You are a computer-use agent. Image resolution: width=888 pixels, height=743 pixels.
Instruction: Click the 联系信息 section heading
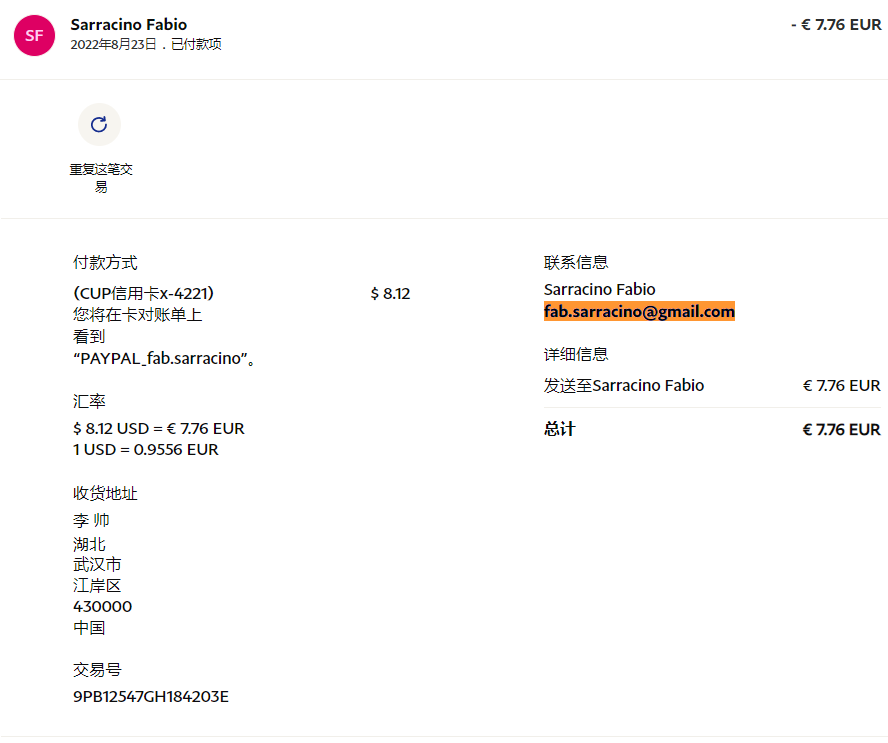click(576, 262)
